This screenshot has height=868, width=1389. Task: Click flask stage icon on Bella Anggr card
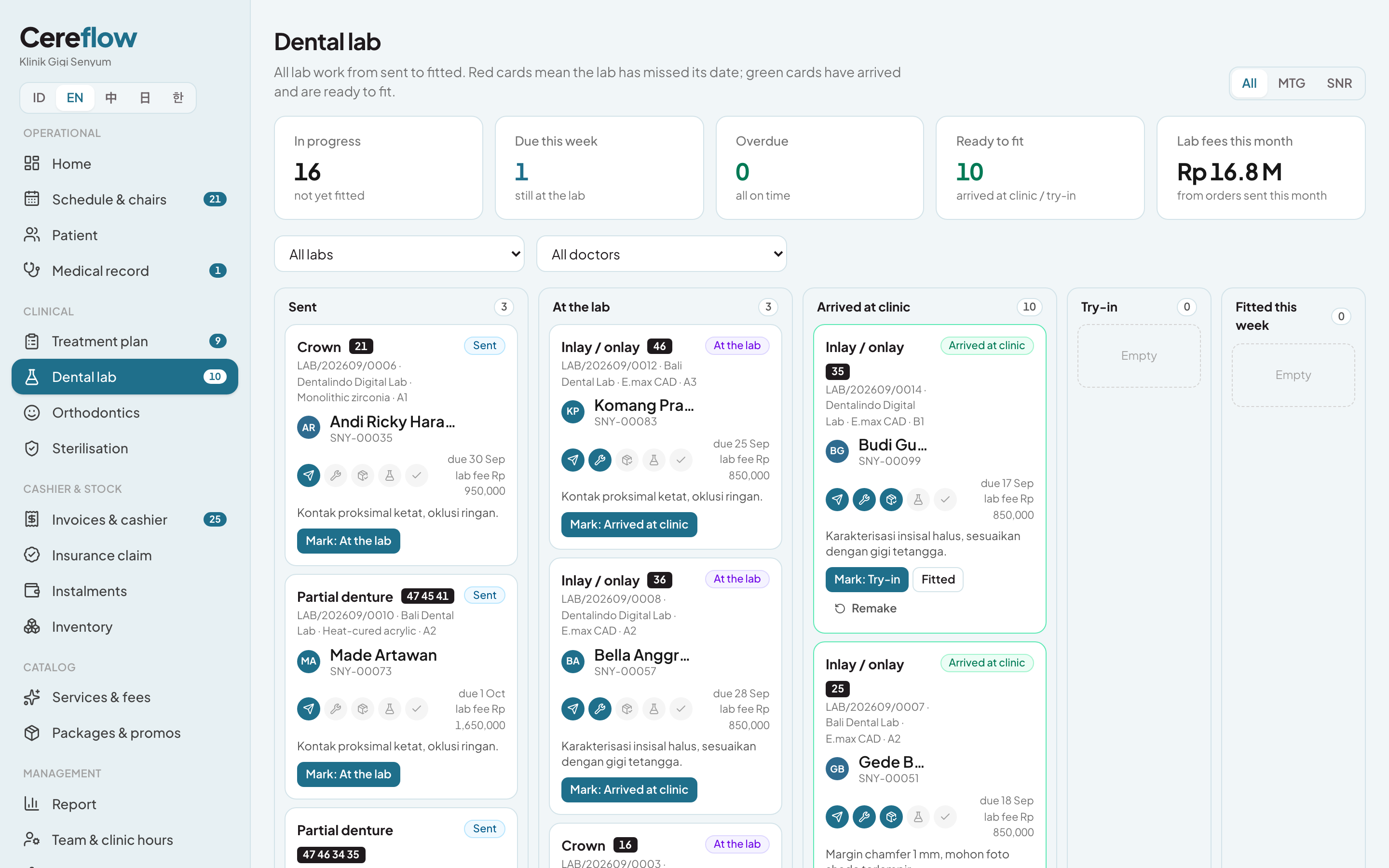pyautogui.click(x=654, y=709)
